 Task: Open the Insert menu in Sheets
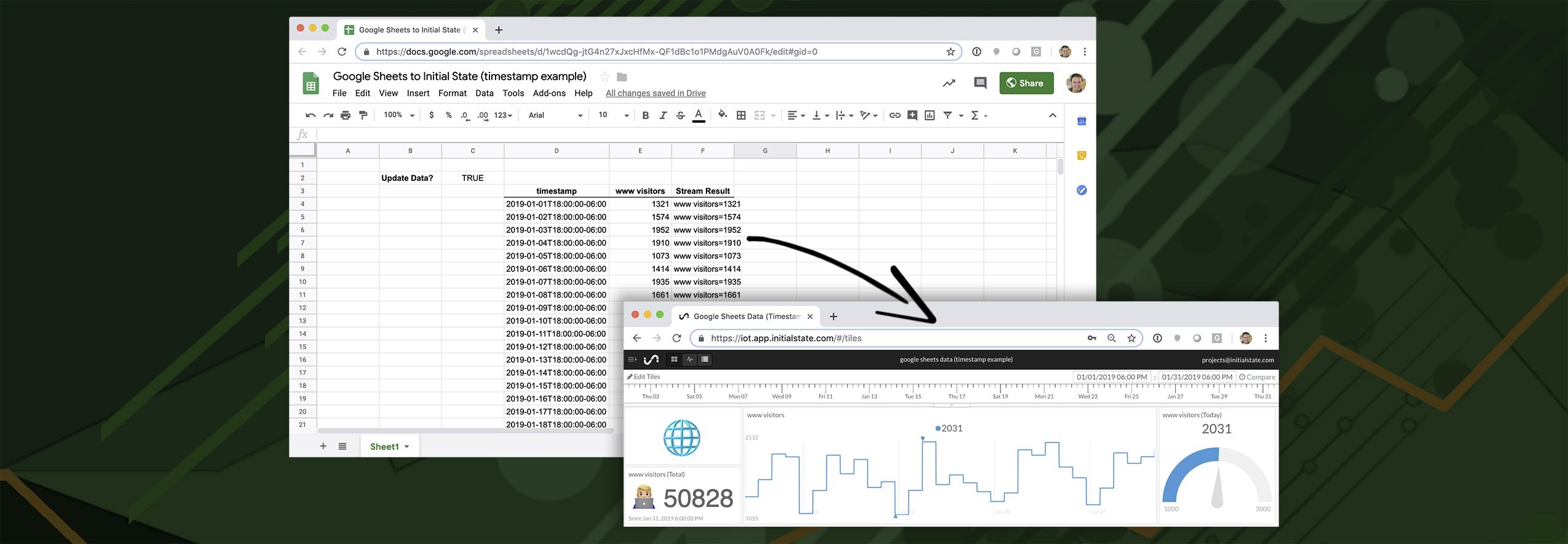pos(418,93)
